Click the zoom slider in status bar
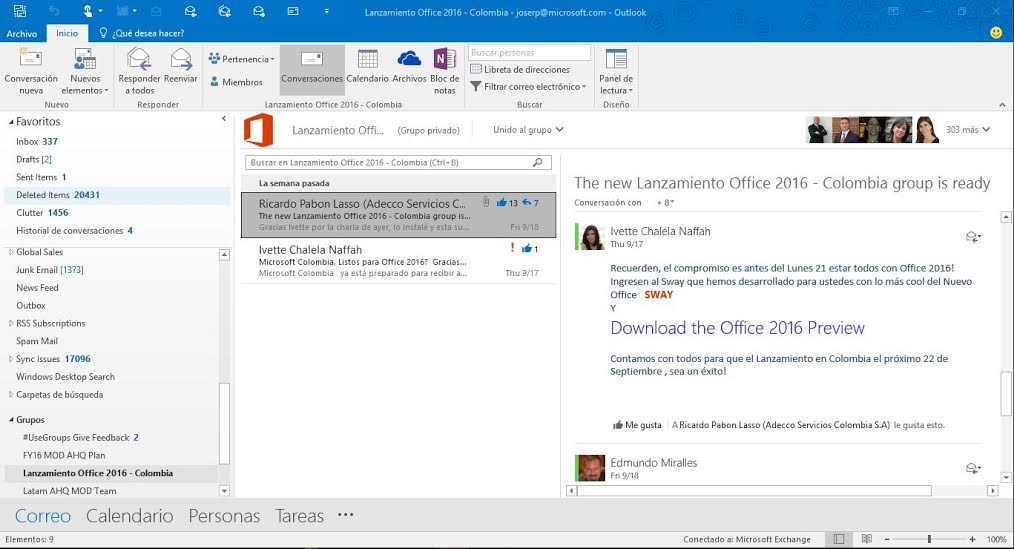The height and width of the screenshot is (549, 1014). pyautogui.click(x=929, y=540)
